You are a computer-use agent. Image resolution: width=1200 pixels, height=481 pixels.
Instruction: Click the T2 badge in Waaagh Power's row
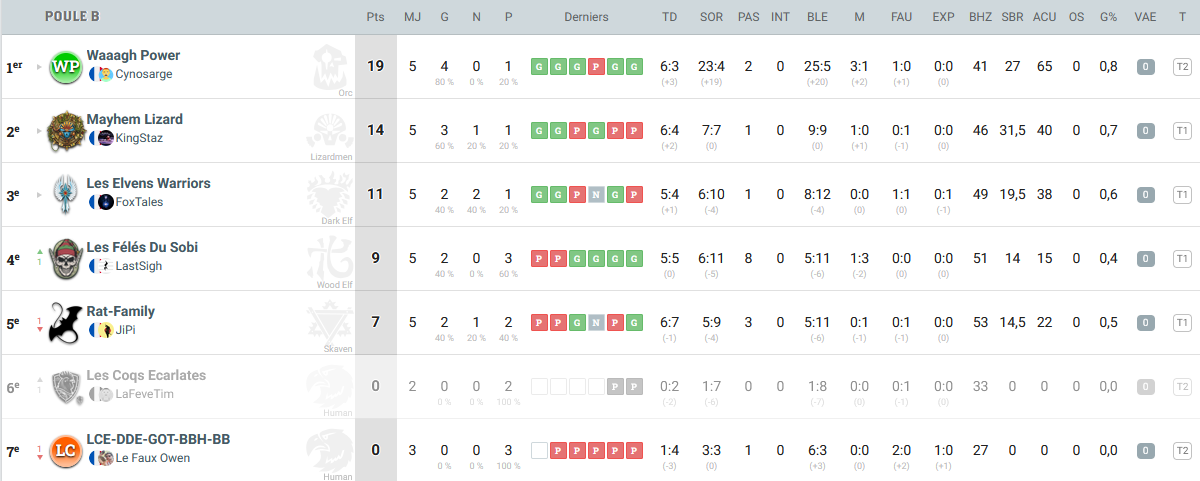[x=1182, y=67]
